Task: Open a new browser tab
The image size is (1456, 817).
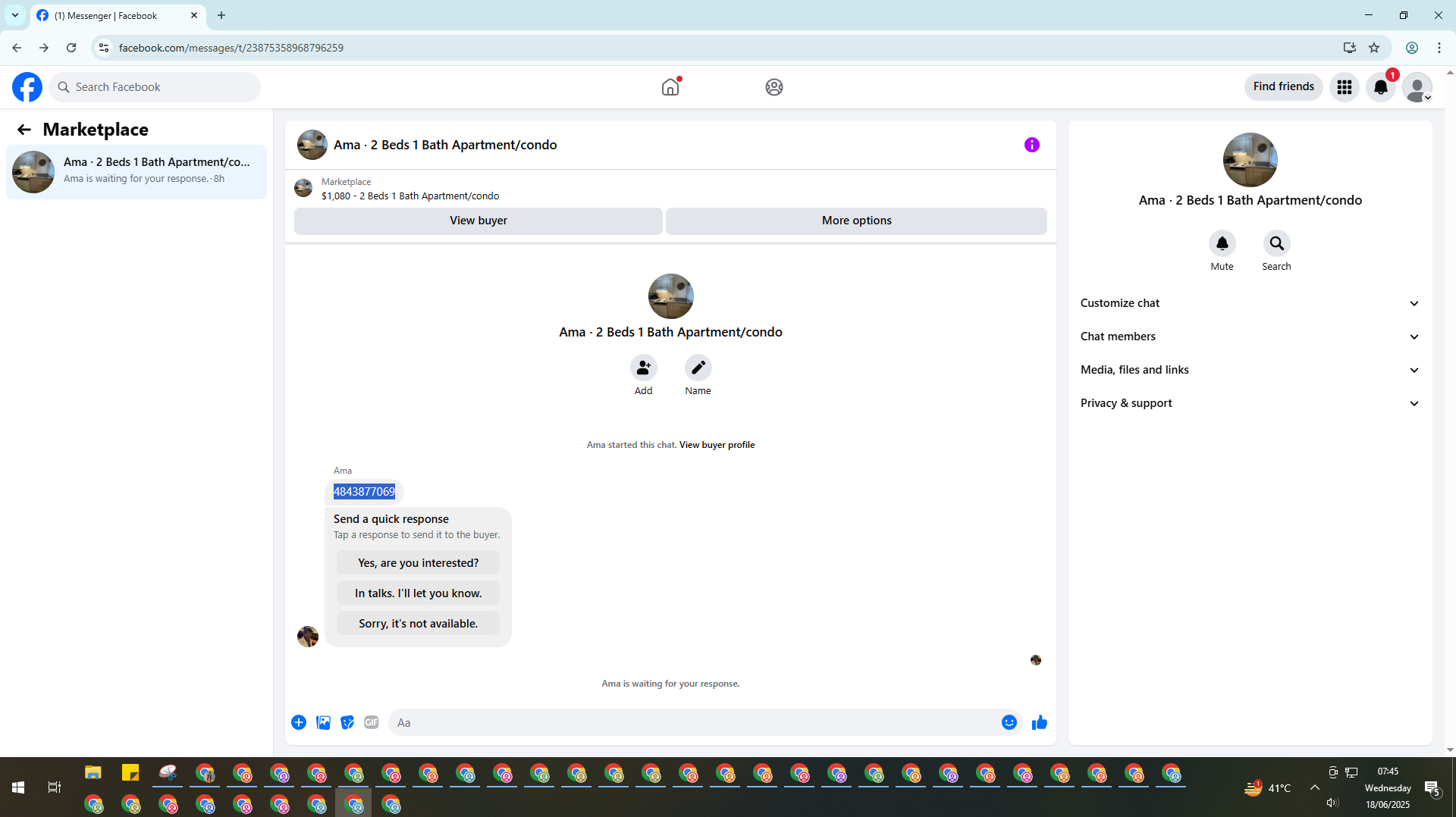Action: pyautogui.click(x=221, y=15)
